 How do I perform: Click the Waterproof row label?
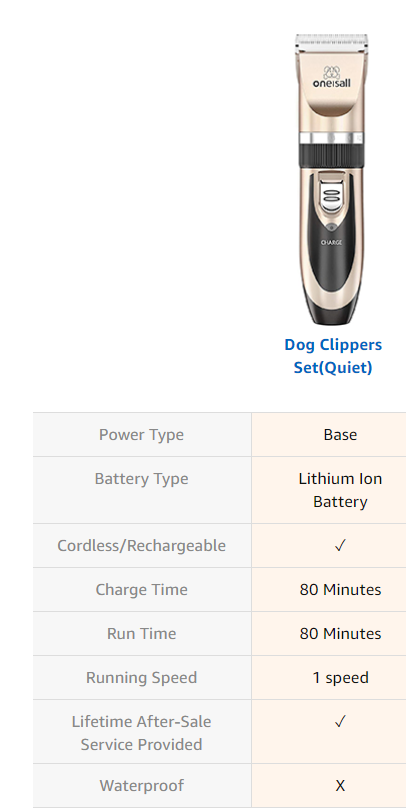141,786
